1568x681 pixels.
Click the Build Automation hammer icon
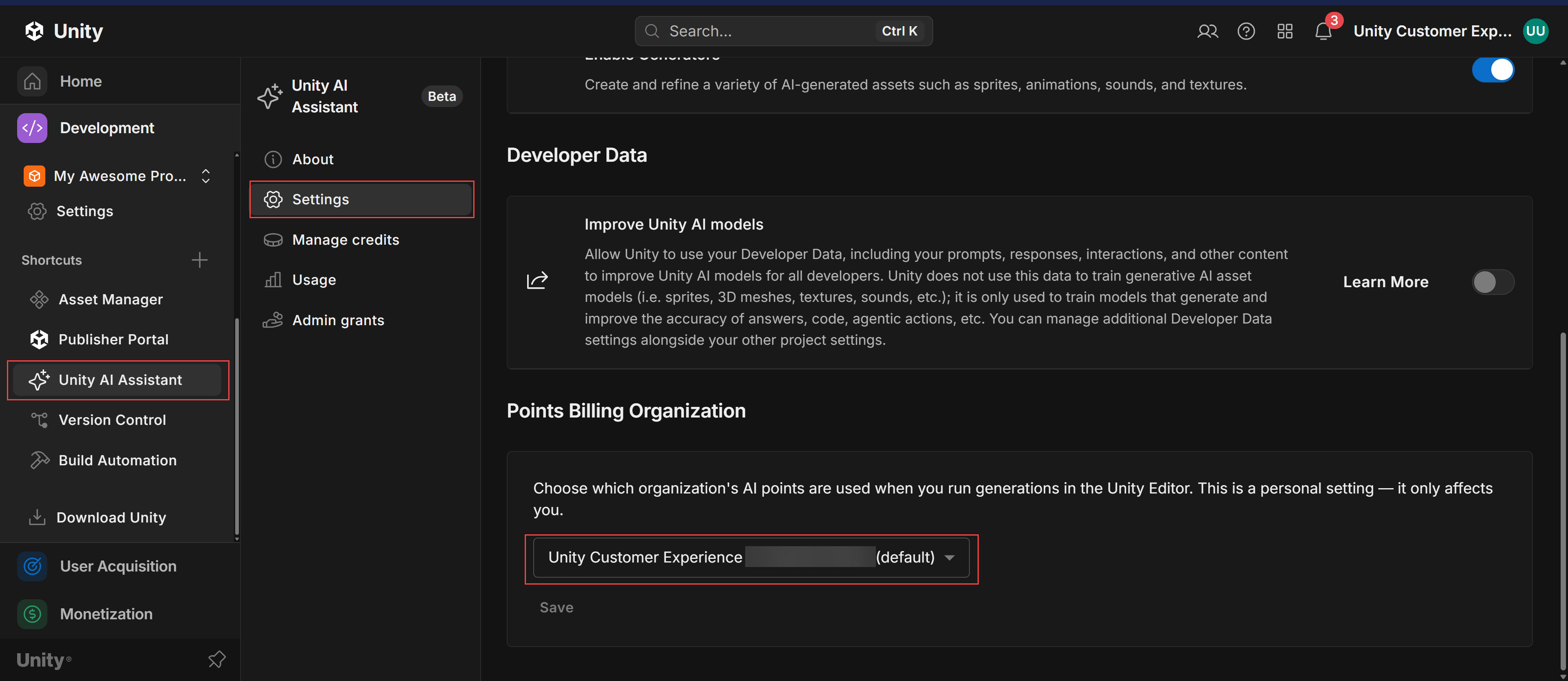[x=40, y=460]
